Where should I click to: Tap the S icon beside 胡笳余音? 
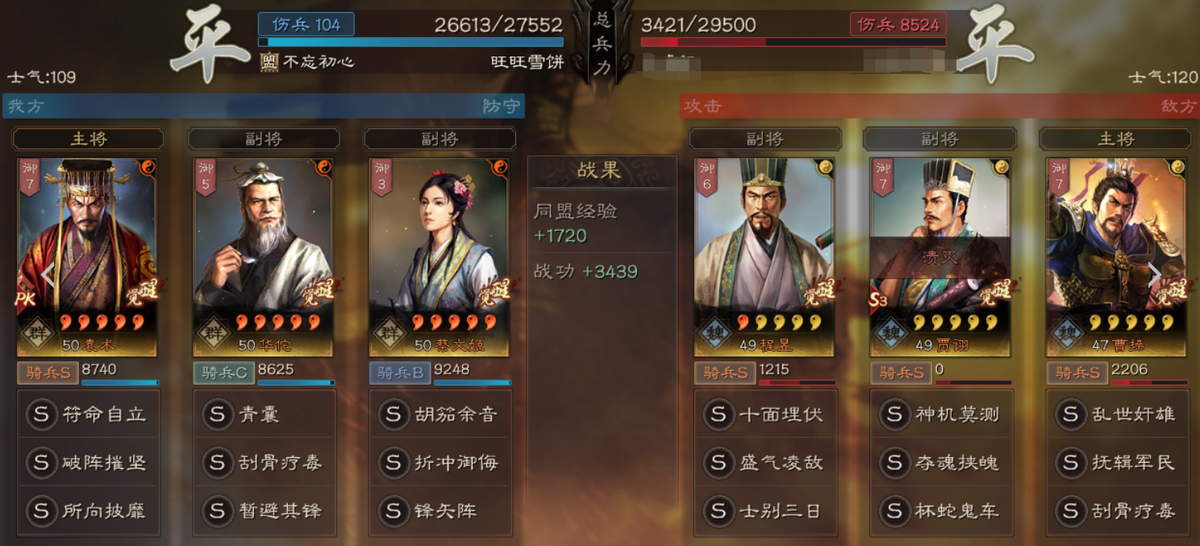[393, 414]
